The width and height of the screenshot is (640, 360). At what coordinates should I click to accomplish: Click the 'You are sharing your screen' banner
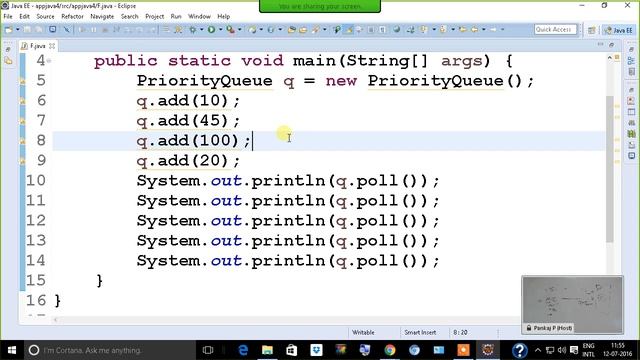point(320,6)
